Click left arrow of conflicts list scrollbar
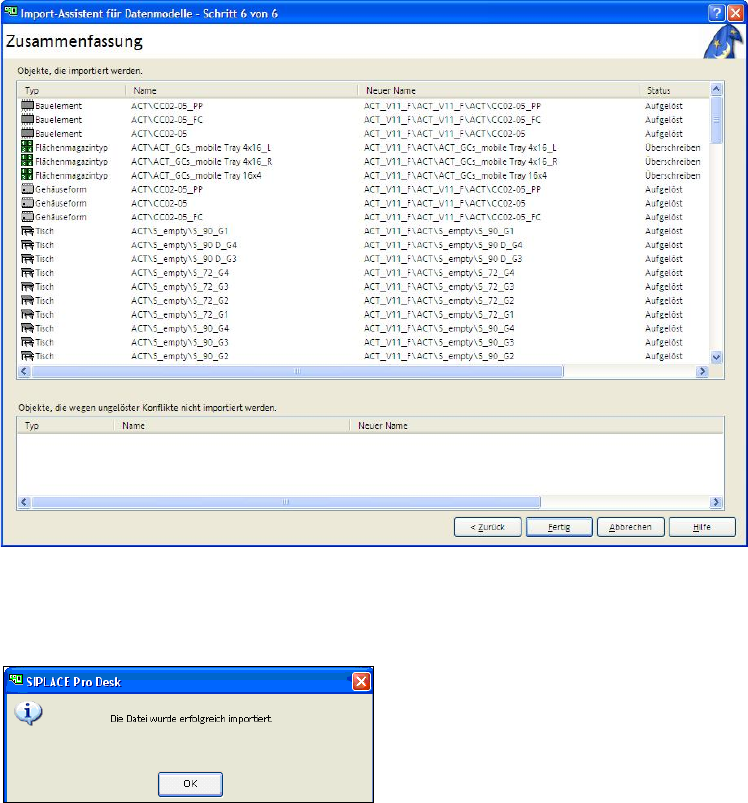Viewport: 748px width, 803px height. [24, 502]
